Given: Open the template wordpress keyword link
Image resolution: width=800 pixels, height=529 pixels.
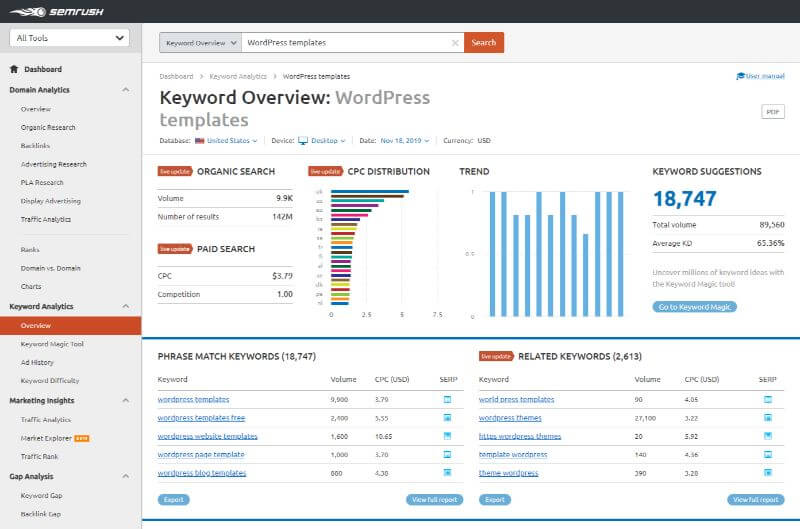Looking at the screenshot, I should point(513,455).
